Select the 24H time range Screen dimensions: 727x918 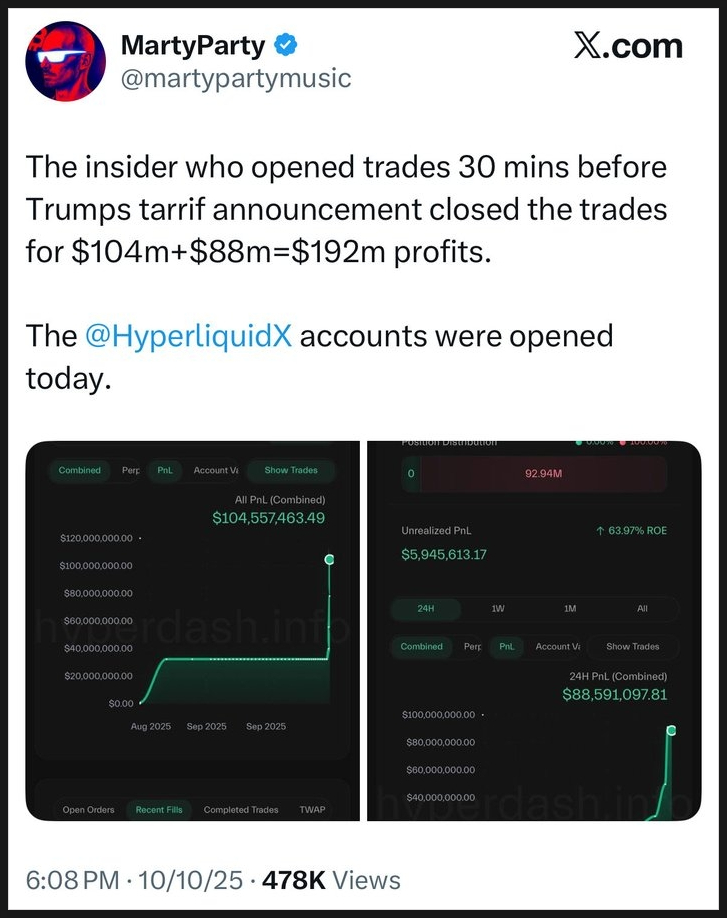(x=426, y=608)
